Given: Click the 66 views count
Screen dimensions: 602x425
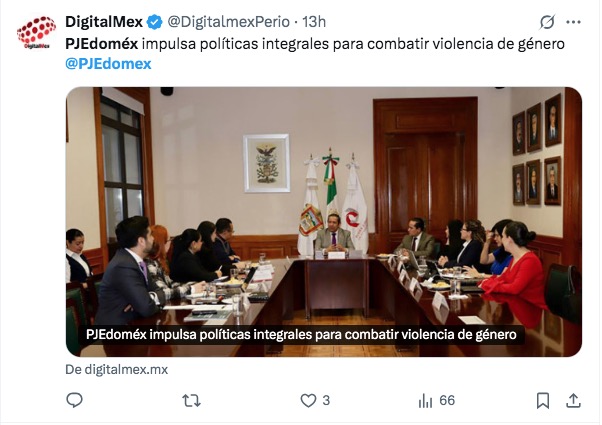Looking at the screenshot, I should [x=447, y=401].
